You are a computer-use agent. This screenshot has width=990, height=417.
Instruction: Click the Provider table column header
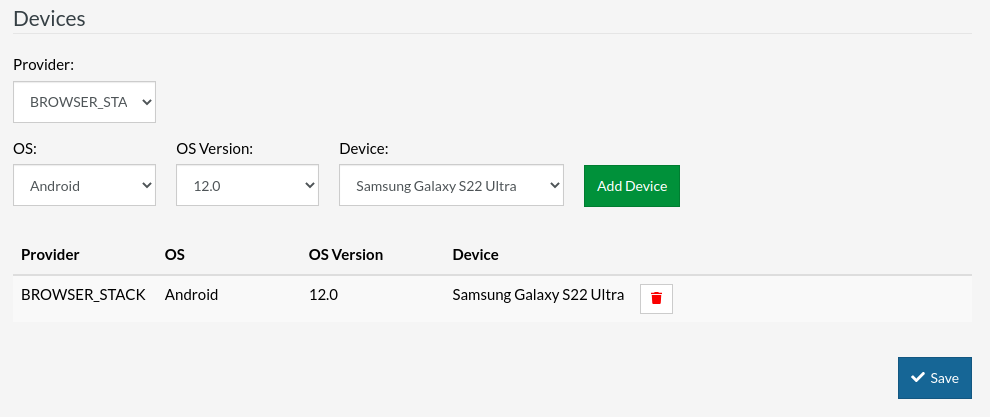(x=50, y=255)
